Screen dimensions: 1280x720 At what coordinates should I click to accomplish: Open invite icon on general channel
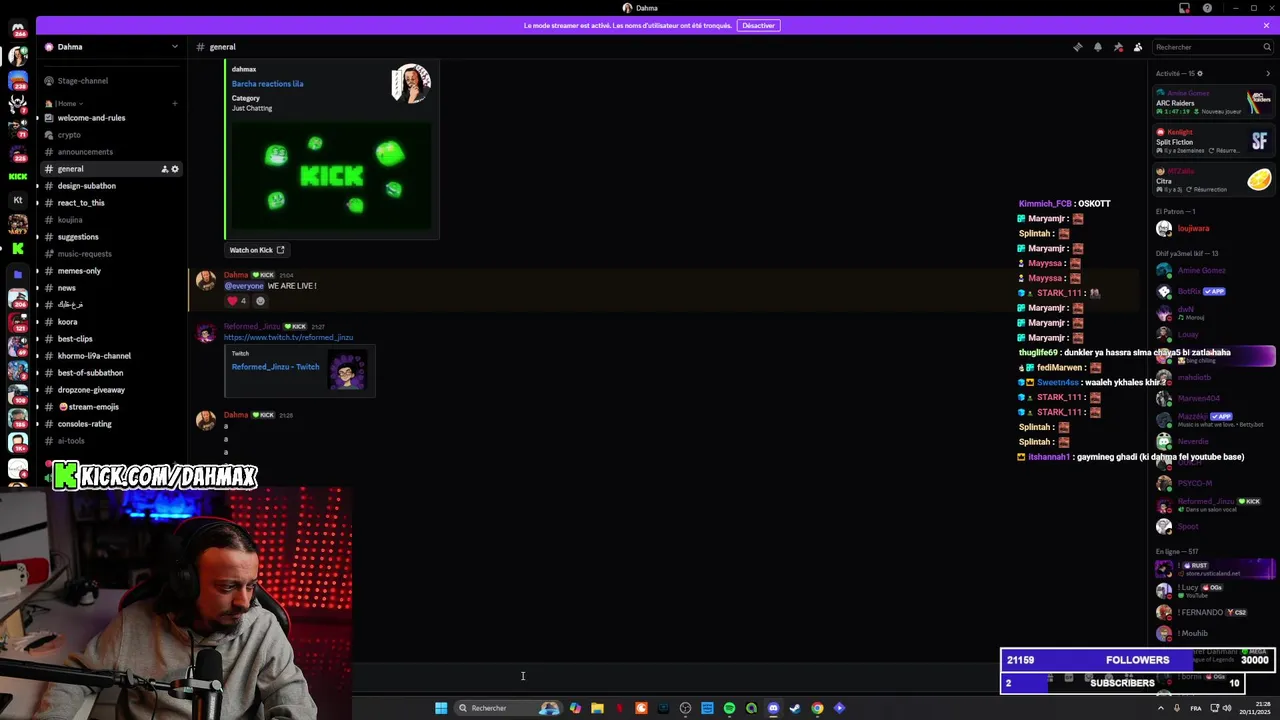[165, 169]
